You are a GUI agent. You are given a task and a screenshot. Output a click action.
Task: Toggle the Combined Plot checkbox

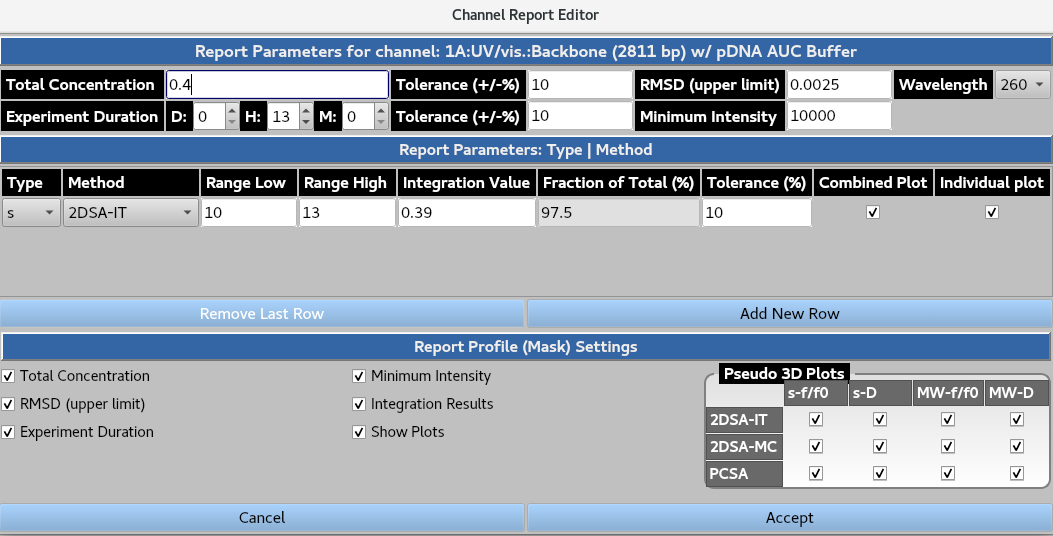click(873, 212)
